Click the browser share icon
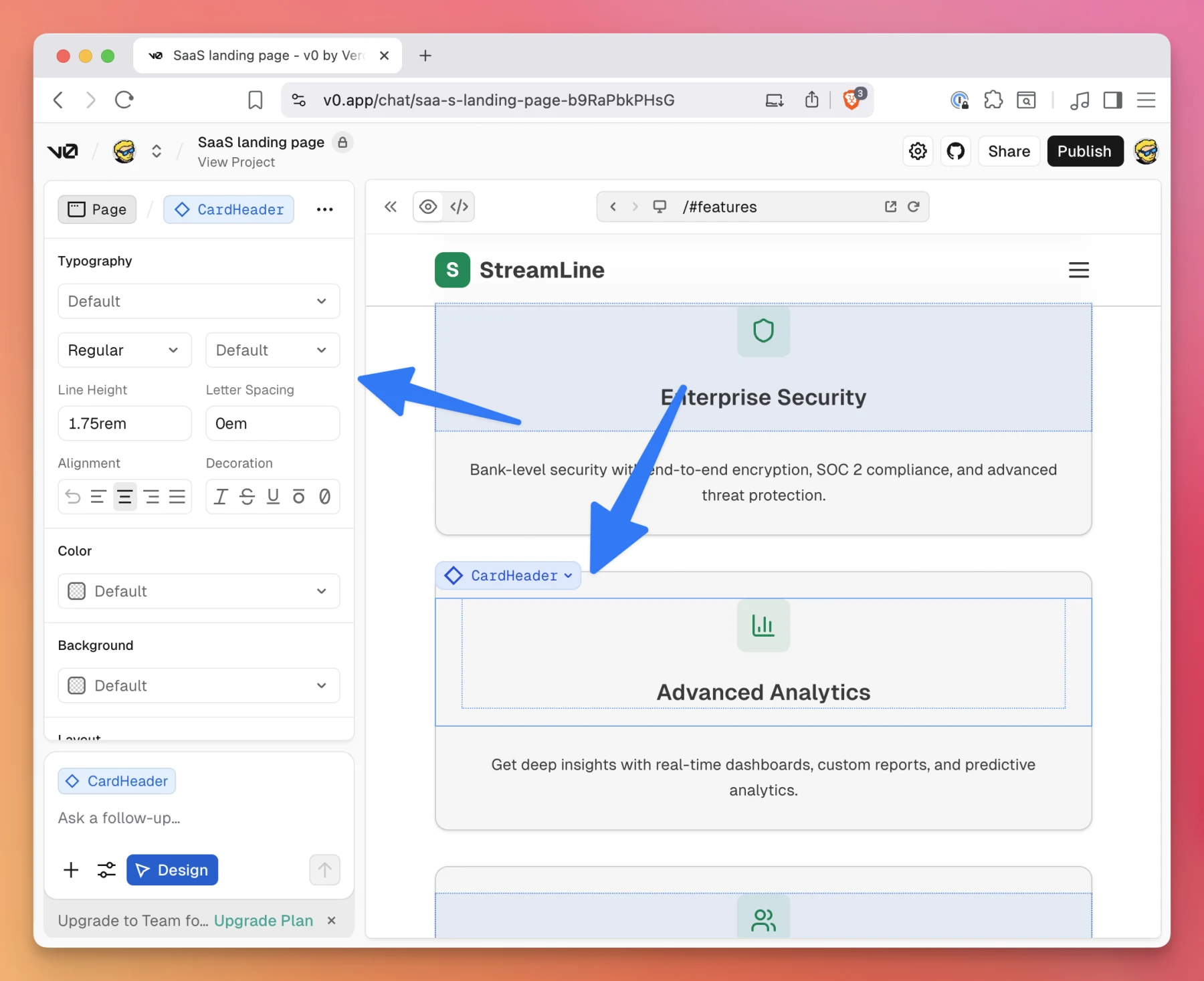 (x=811, y=100)
